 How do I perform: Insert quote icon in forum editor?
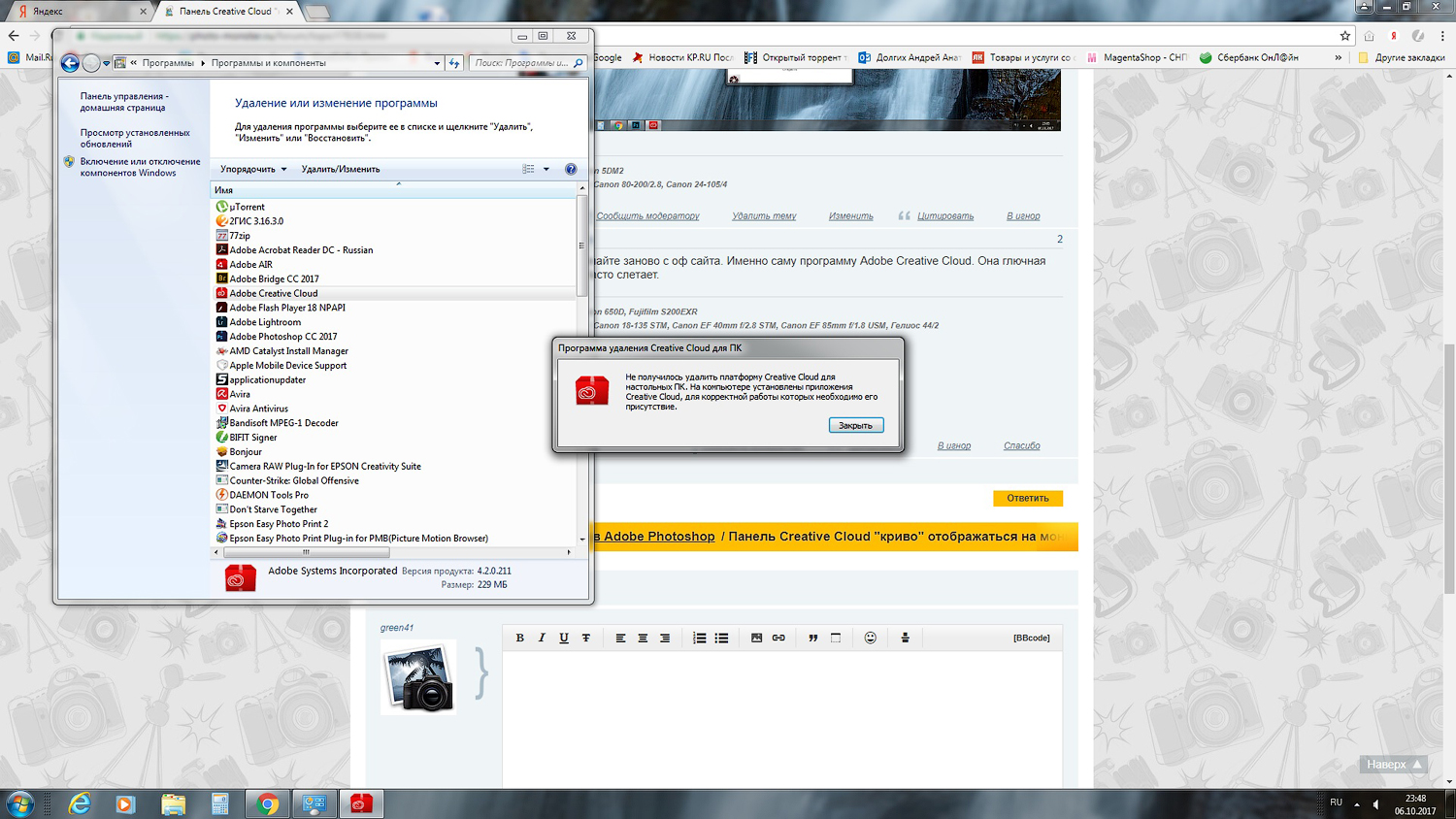[813, 638]
